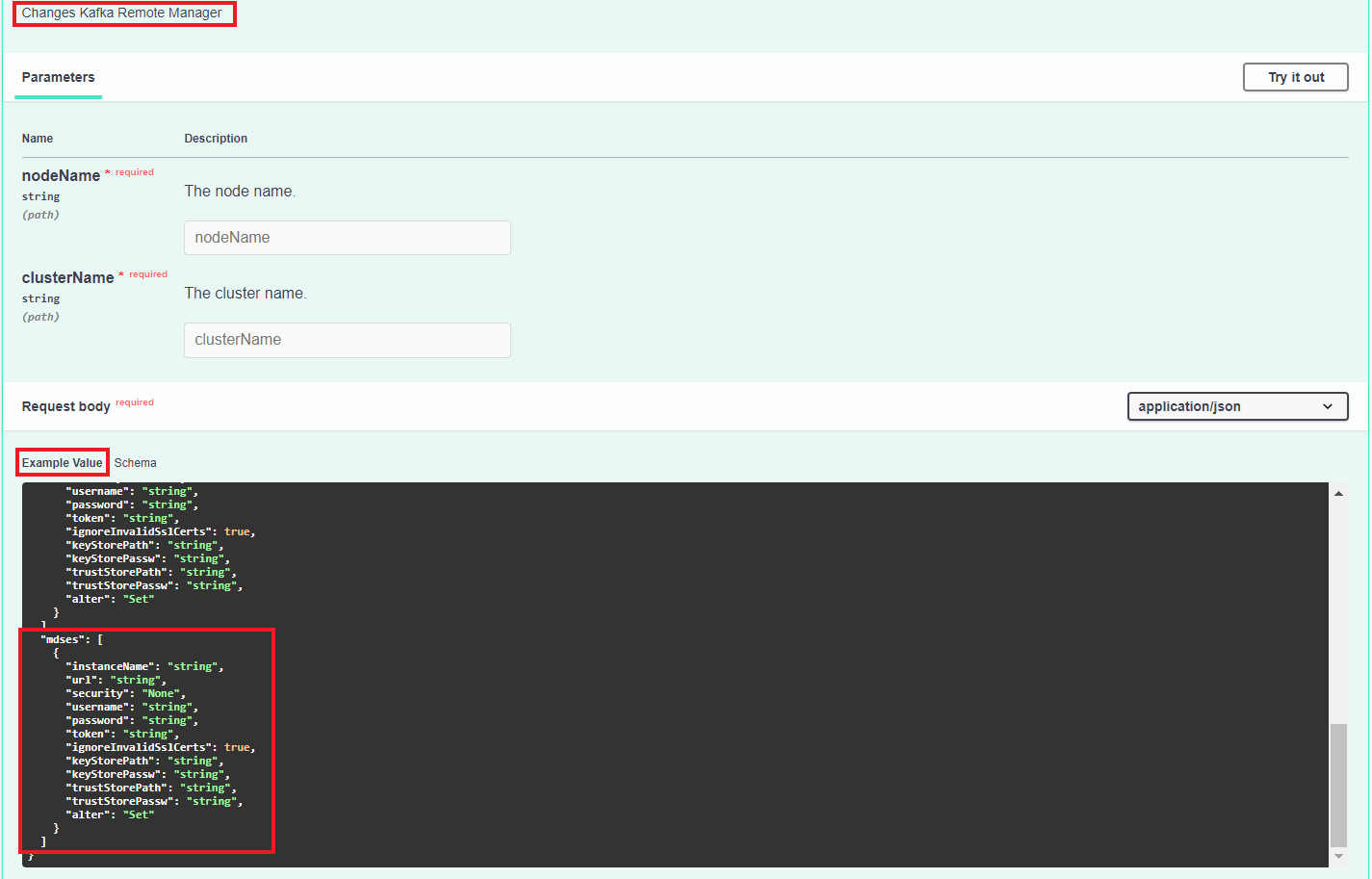The width and height of the screenshot is (1372, 879).
Task: Click the scroll up arrow of the code box
Action: (1338, 493)
